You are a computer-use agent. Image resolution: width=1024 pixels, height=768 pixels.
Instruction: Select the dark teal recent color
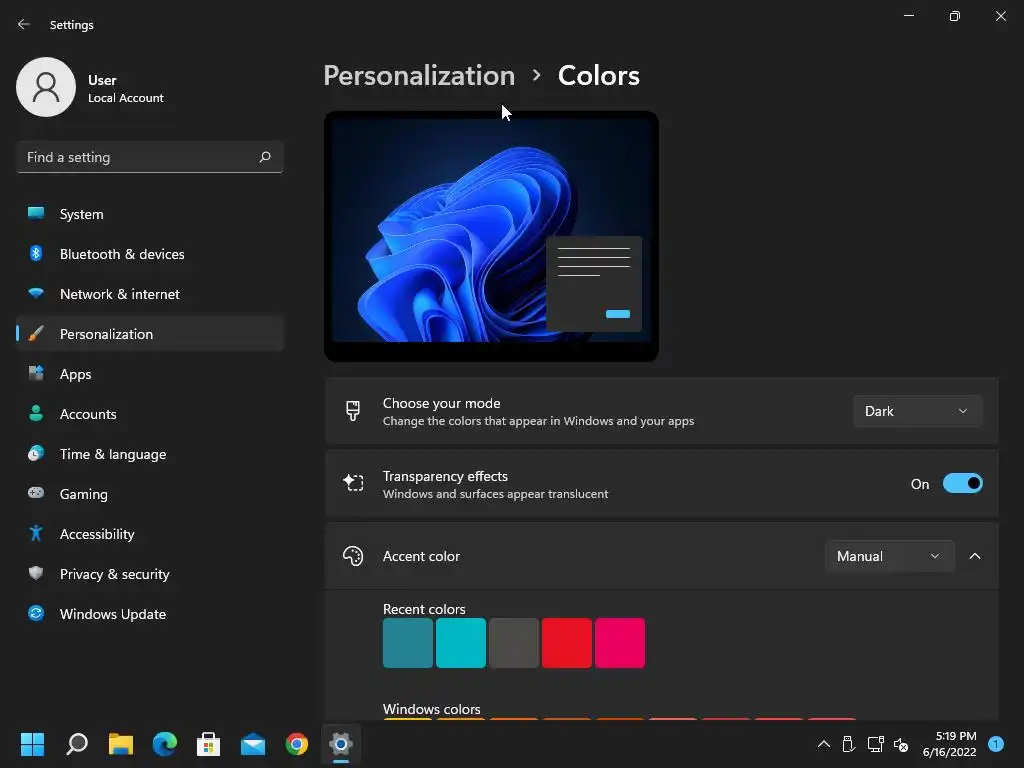[x=408, y=643]
